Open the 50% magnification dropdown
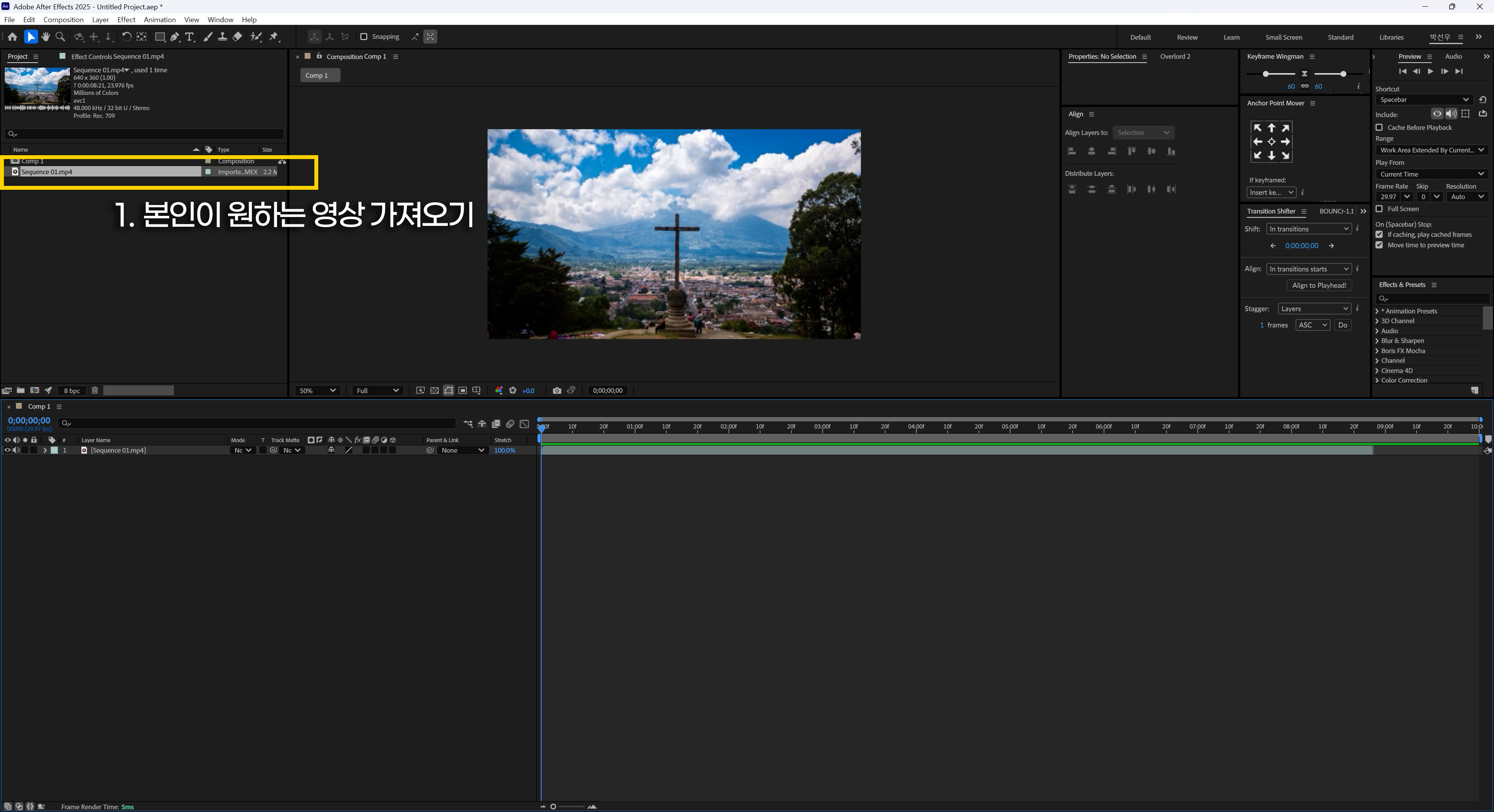 (x=317, y=391)
